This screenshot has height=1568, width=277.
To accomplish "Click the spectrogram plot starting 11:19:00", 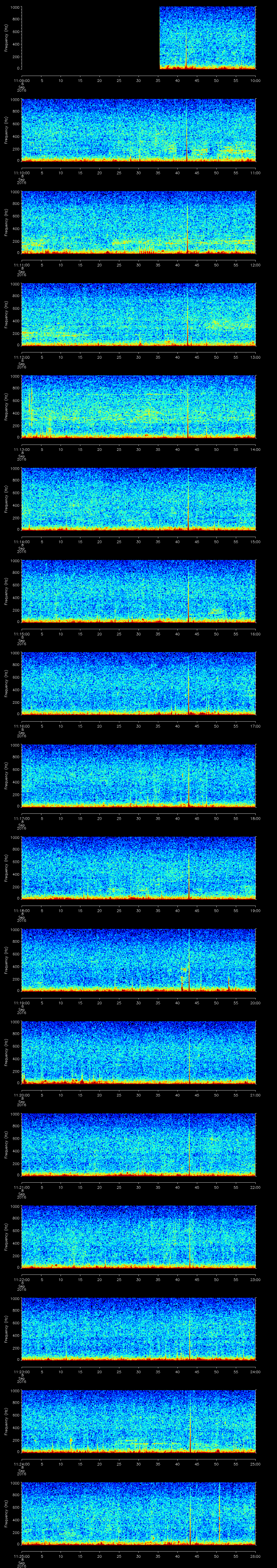I will pyautogui.click(x=139, y=960).
